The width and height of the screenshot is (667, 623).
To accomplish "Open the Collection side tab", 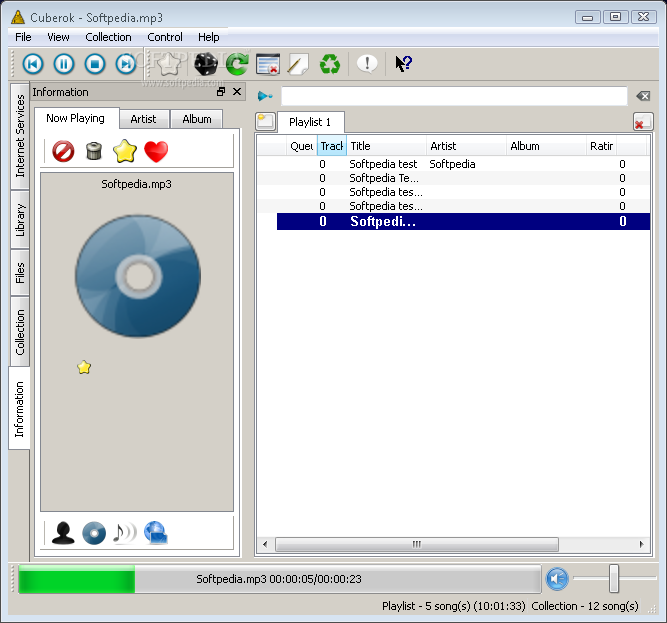I will 20,332.
